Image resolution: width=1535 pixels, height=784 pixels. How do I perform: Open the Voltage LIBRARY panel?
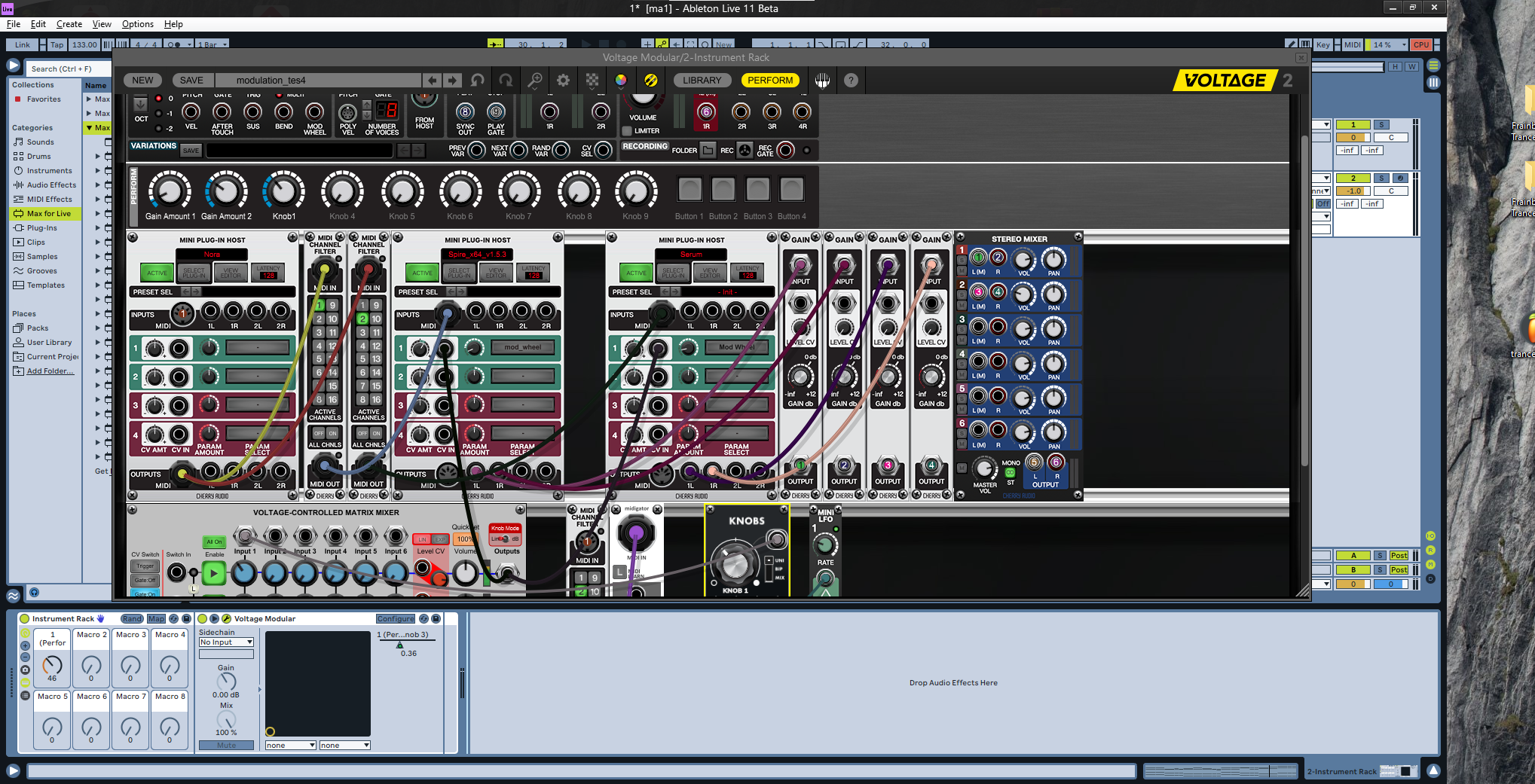[x=702, y=80]
